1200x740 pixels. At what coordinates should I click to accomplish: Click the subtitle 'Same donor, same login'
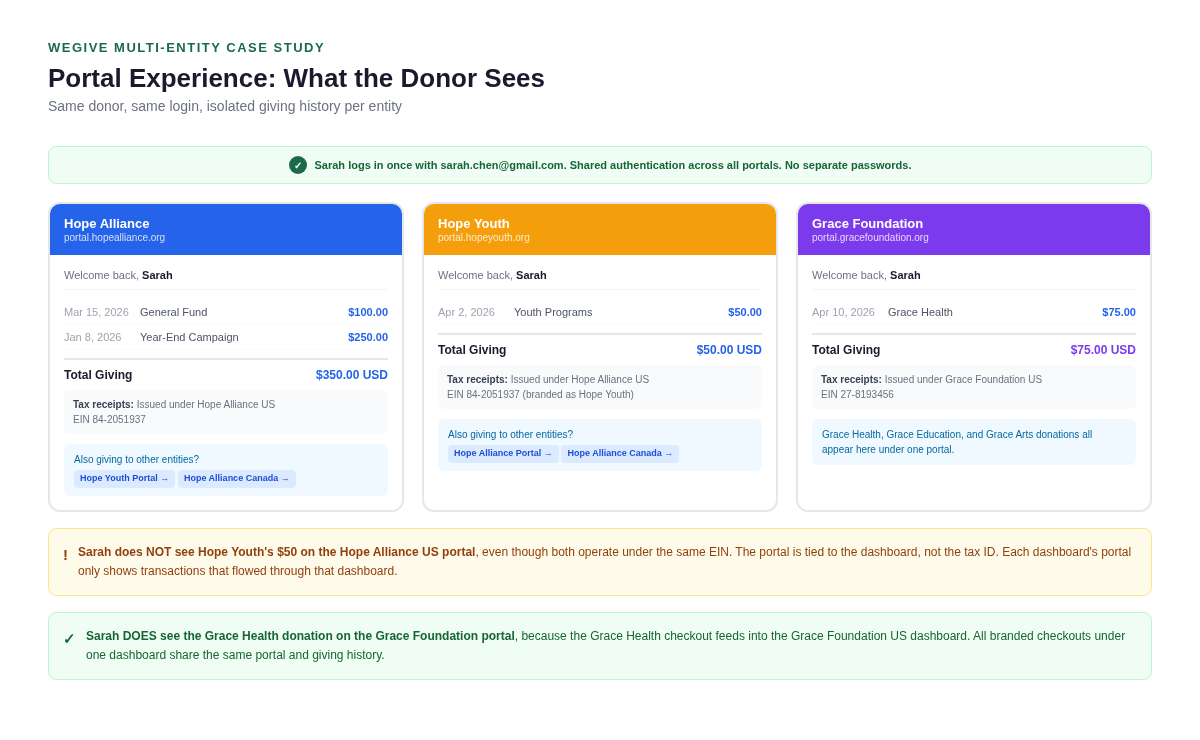click(x=225, y=106)
